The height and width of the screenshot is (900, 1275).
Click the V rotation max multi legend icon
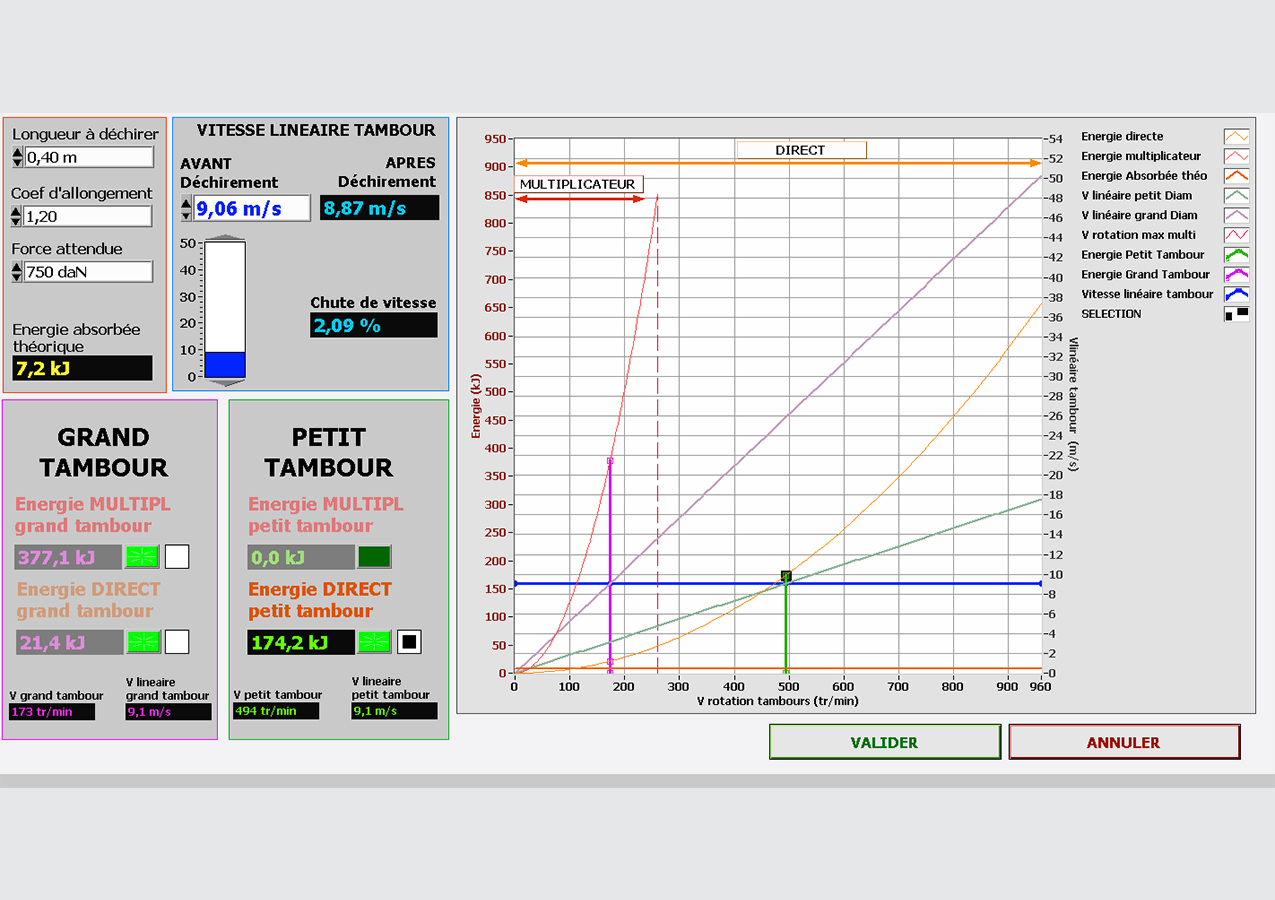click(x=1237, y=235)
